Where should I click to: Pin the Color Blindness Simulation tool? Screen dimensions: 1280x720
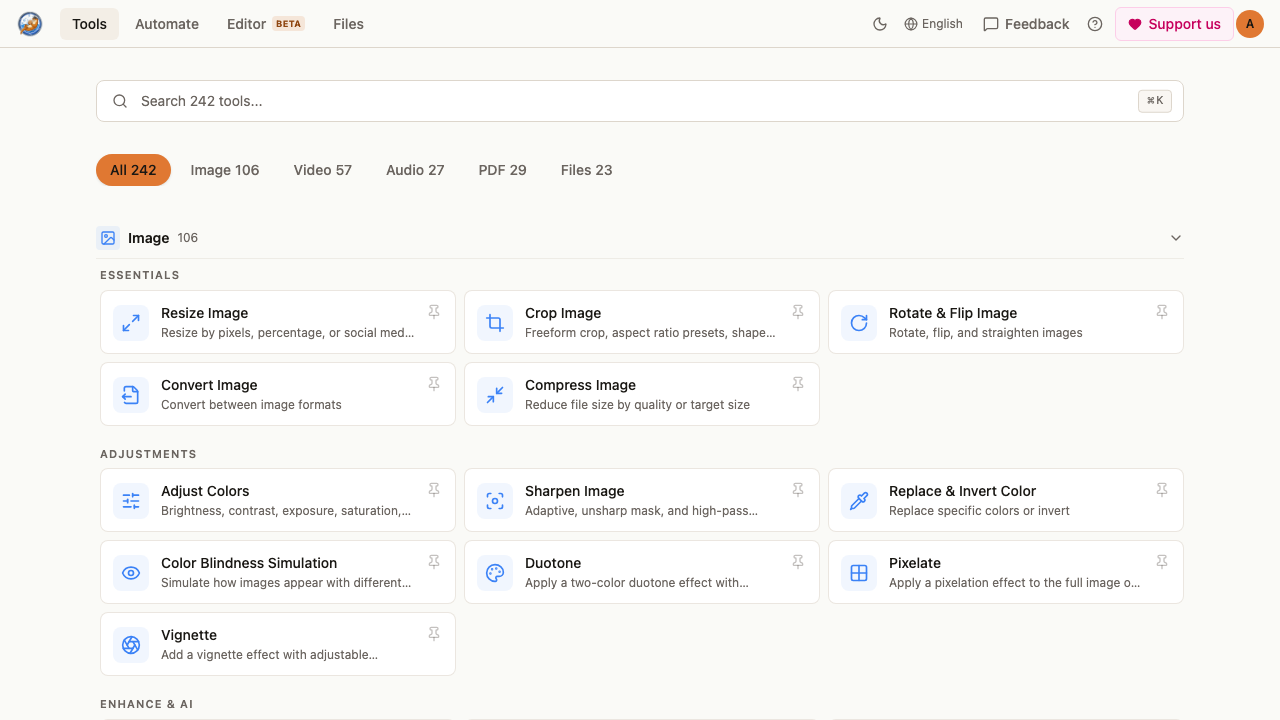click(434, 562)
